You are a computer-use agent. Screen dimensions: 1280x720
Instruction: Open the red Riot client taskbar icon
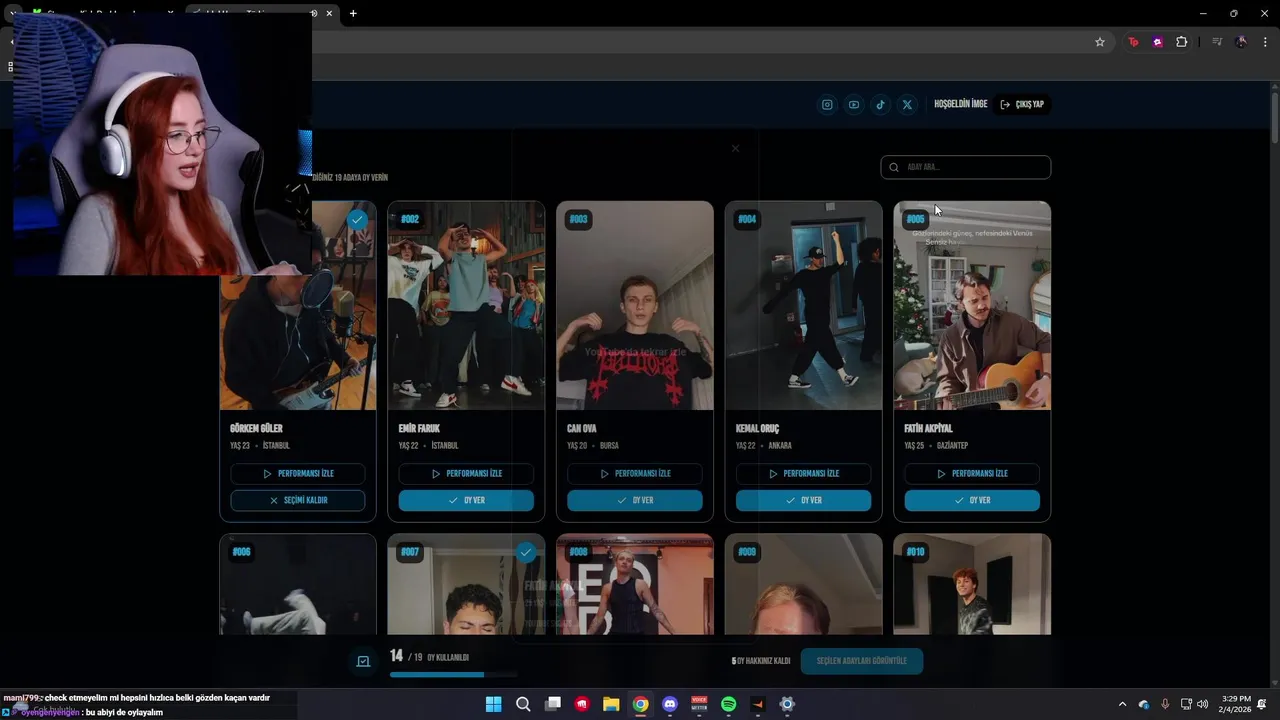tap(582, 704)
